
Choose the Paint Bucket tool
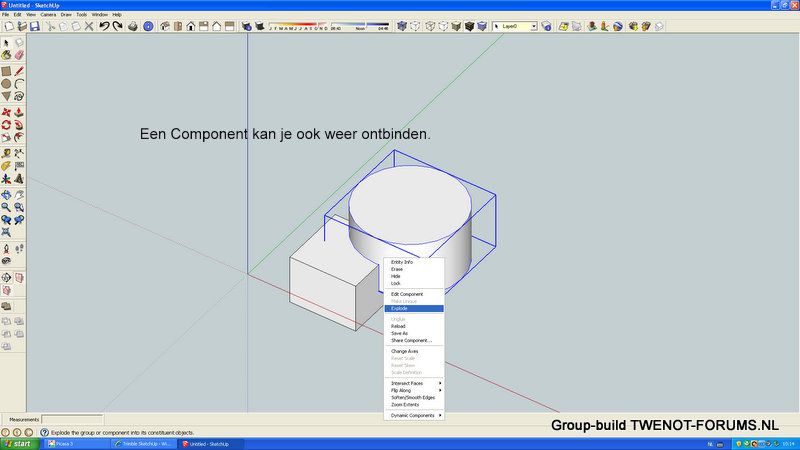pos(6,55)
